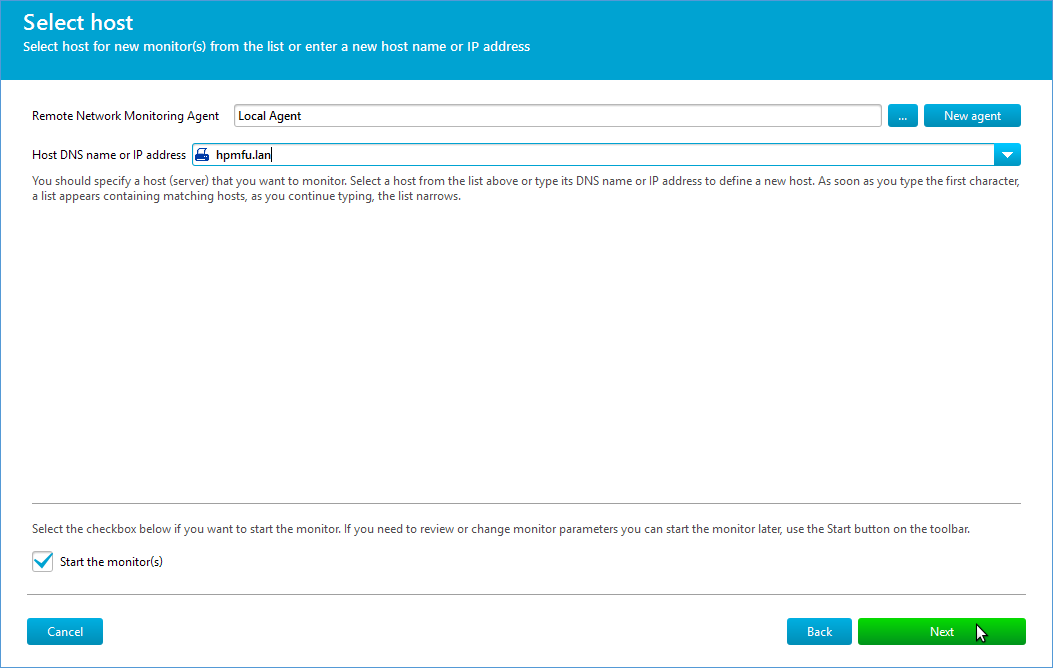Click the printer icon in the host field

(x=202, y=155)
